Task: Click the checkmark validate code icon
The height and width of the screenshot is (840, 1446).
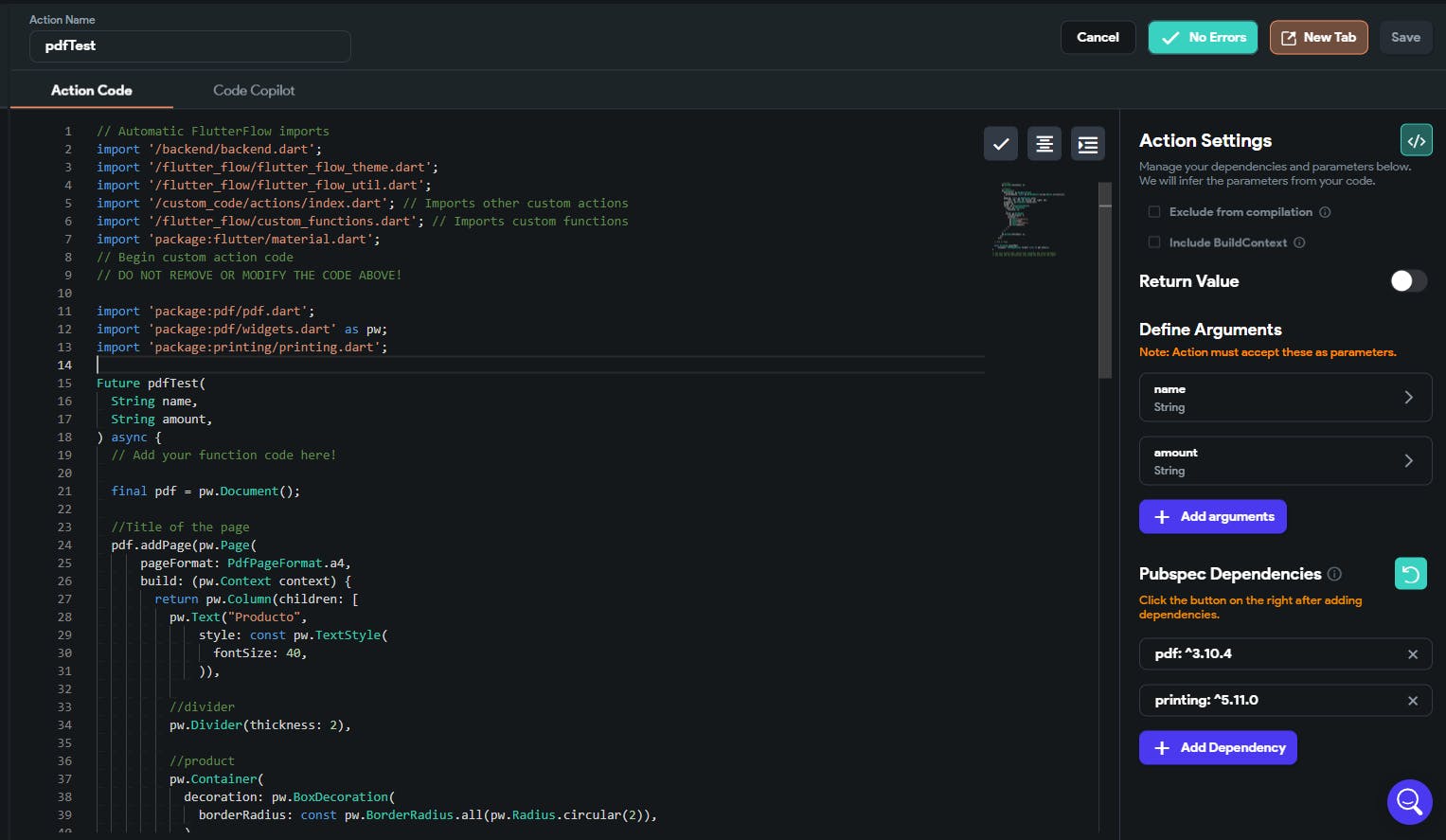Action: (x=1001, y=144)
